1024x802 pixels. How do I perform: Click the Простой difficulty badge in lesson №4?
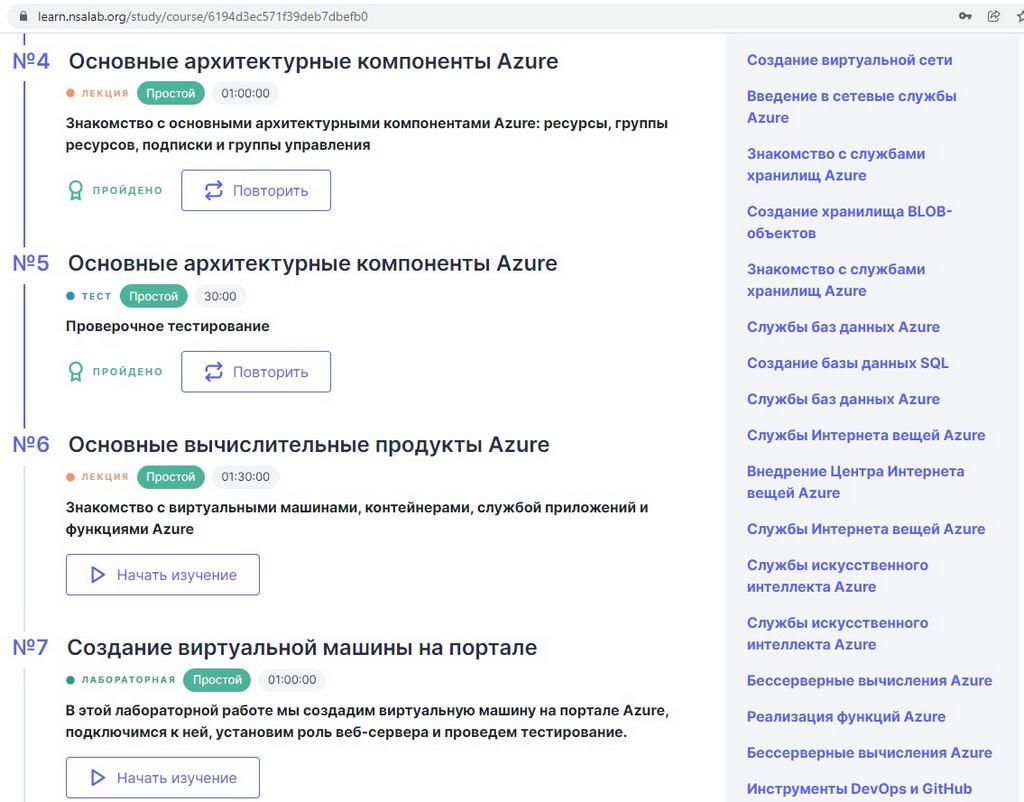170,93
